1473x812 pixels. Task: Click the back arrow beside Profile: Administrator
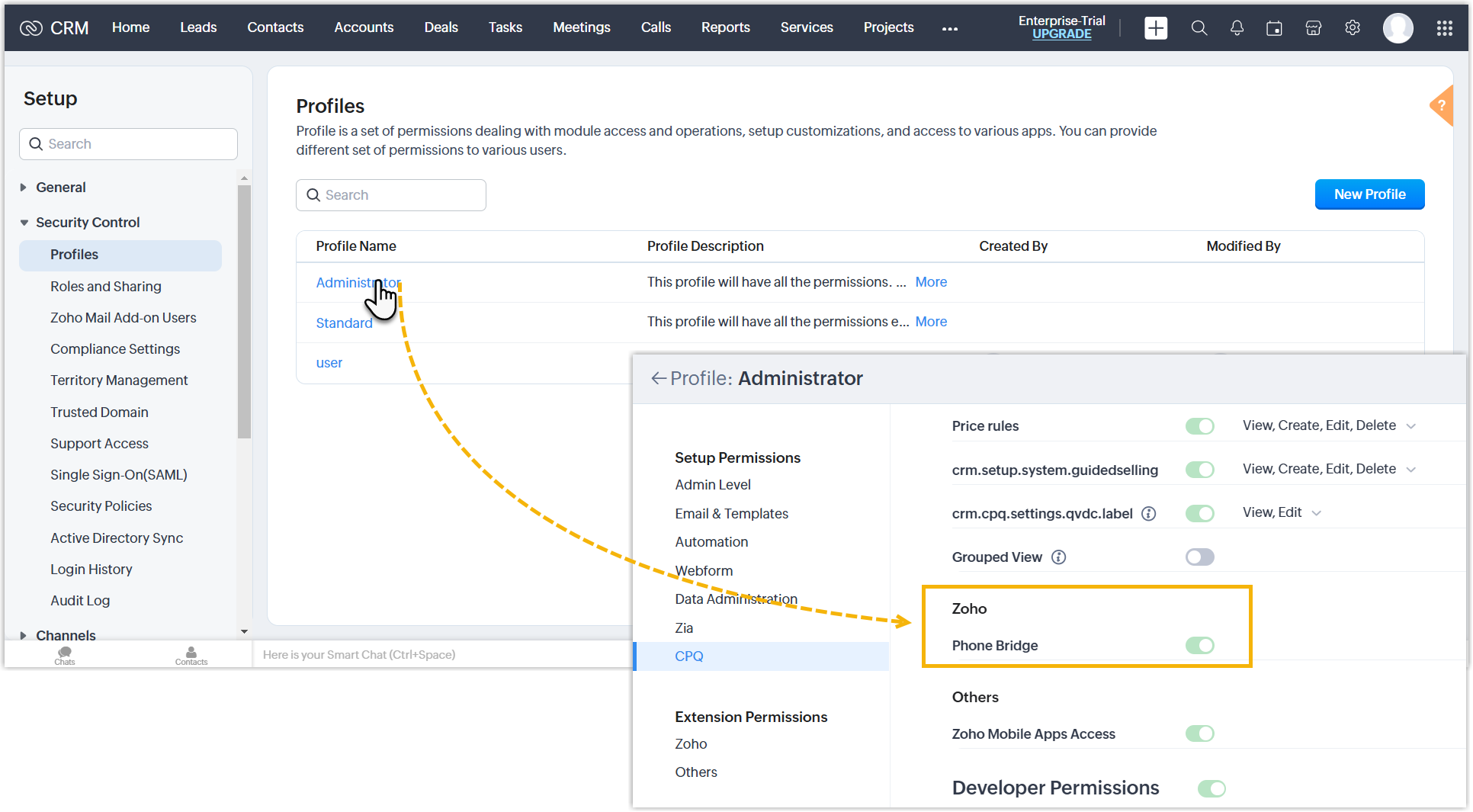658,378
